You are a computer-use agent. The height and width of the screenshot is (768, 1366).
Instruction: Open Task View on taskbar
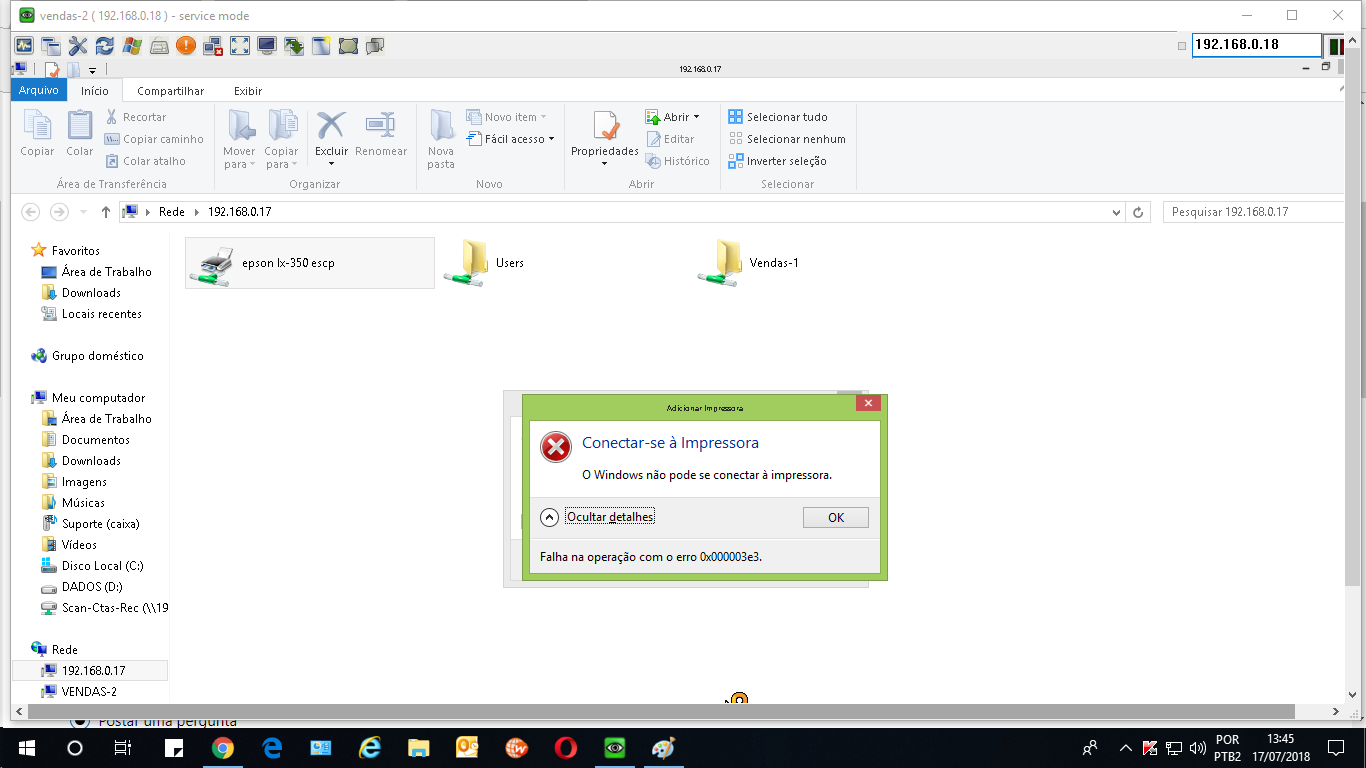(x=123, y=747)
